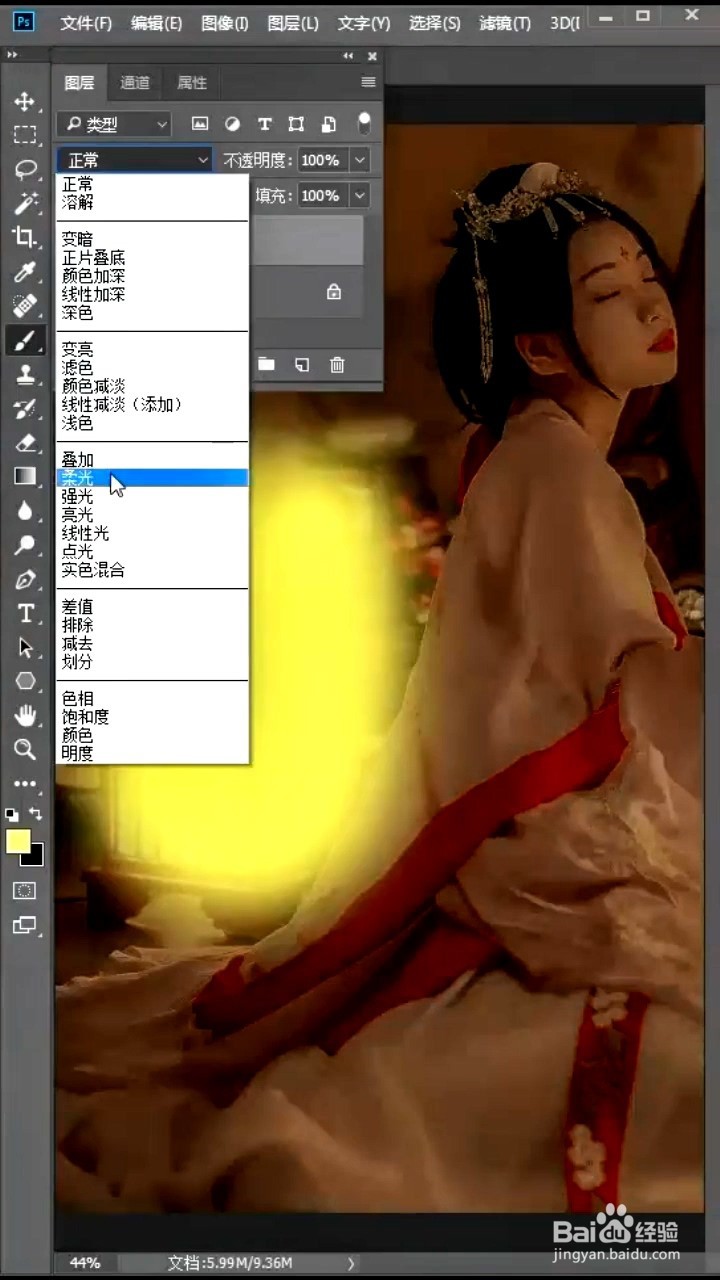Select the Horizontal Type tool
The width and height of the screenshot is (720, 1280).
(25, 613)
